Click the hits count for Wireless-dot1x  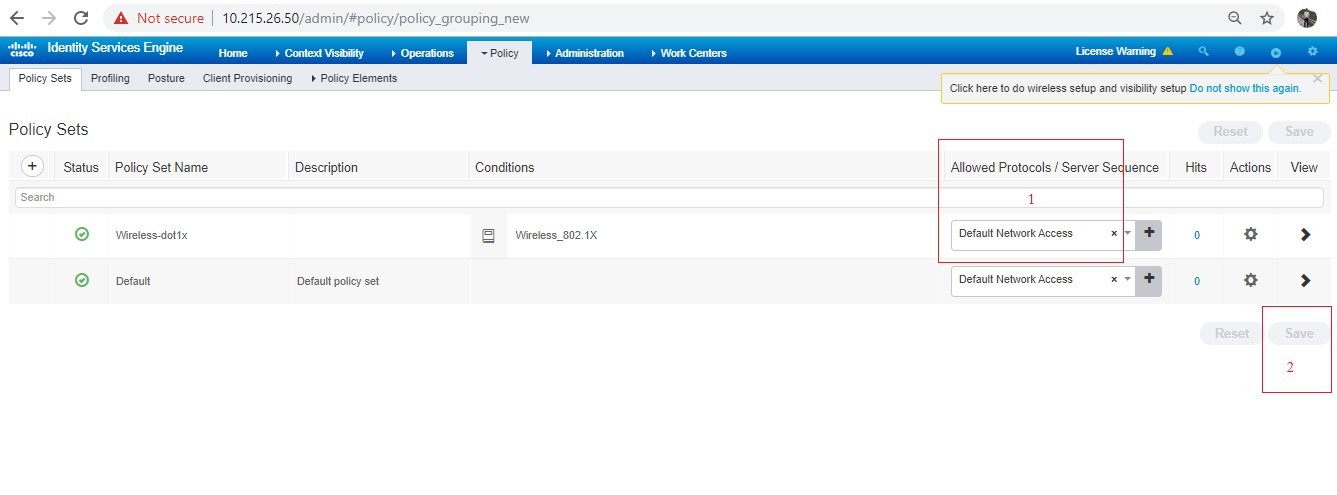[1197, 236]
